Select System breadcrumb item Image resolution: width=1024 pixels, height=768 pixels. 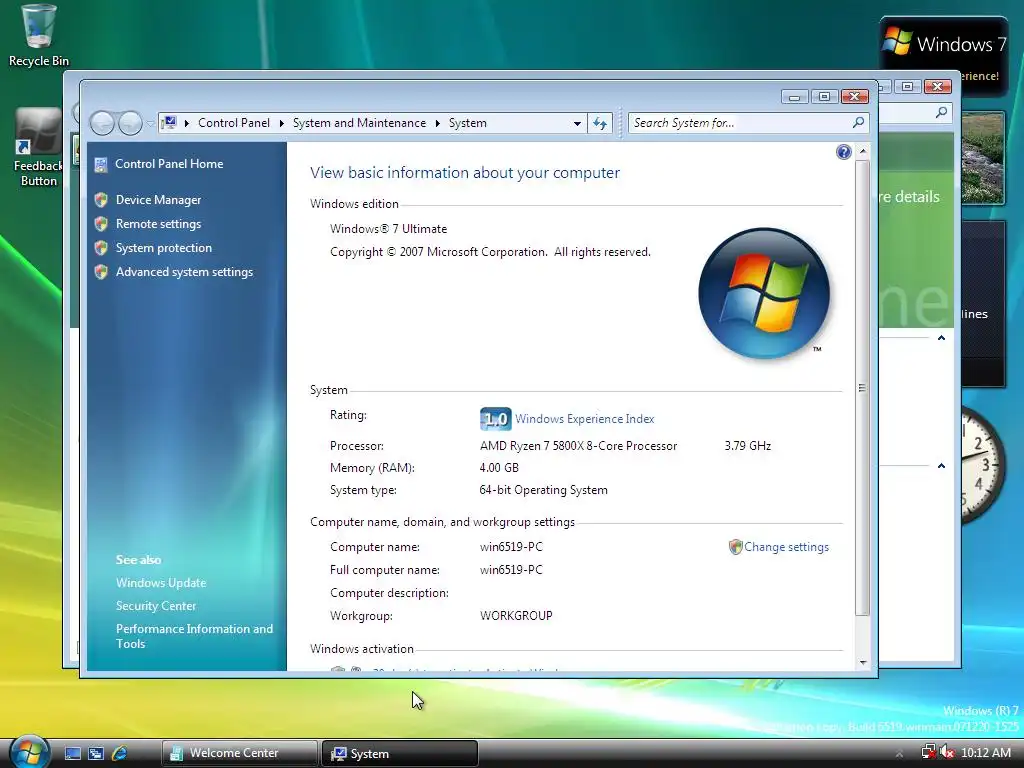point(468,123)
